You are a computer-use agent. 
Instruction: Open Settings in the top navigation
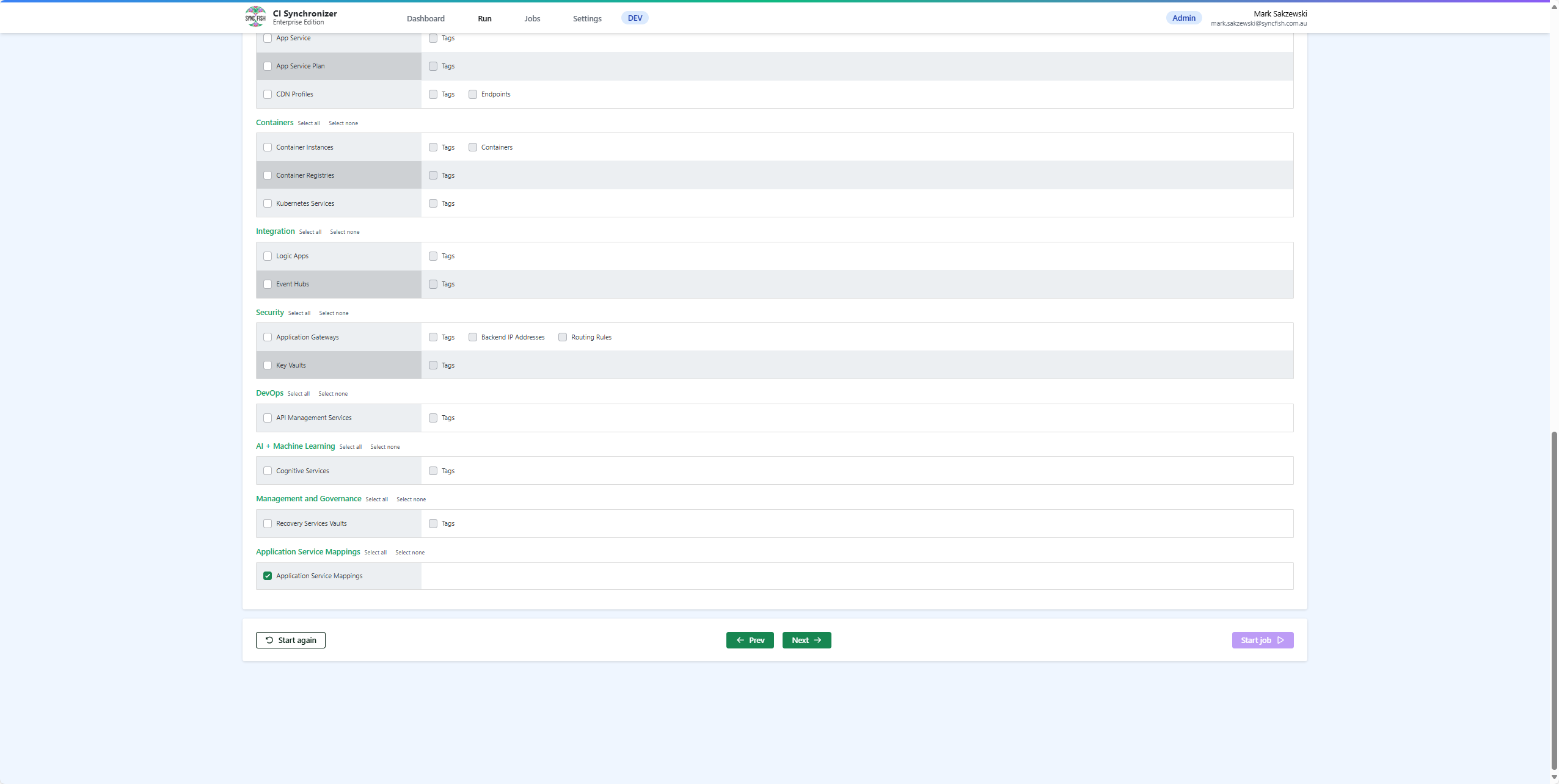587,18
